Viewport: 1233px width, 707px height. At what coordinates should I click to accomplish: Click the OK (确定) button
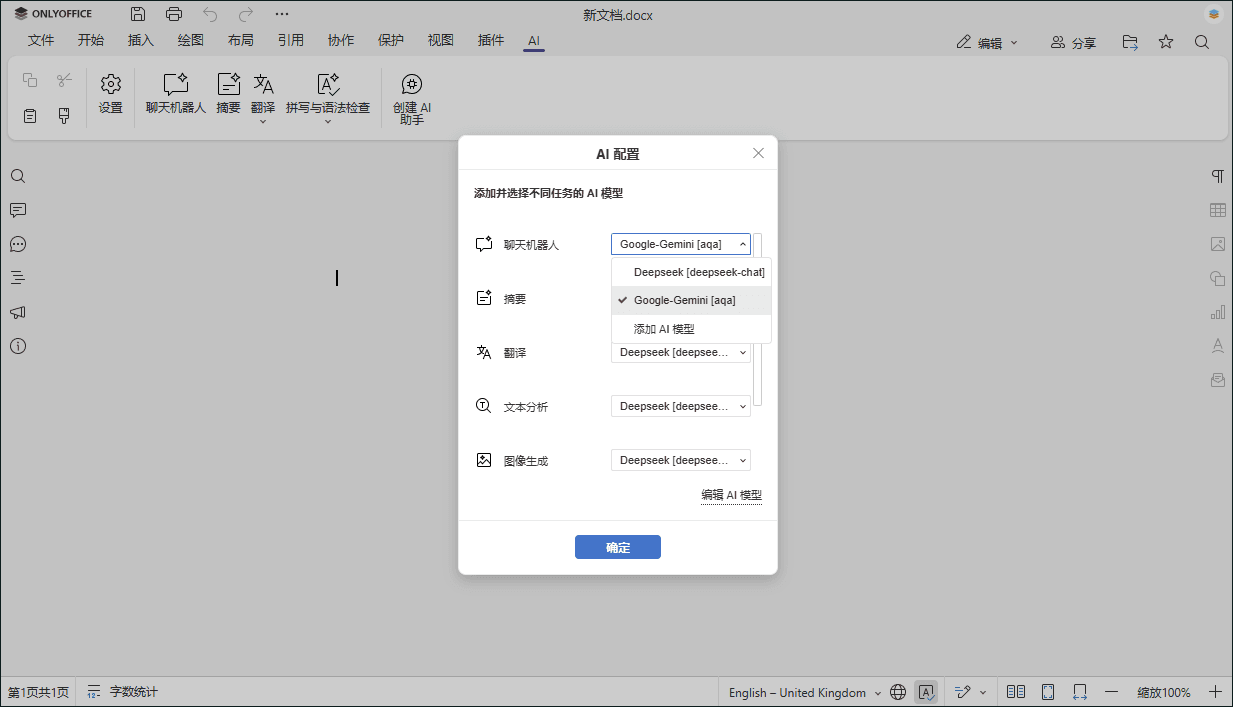(x=617, y=547)
